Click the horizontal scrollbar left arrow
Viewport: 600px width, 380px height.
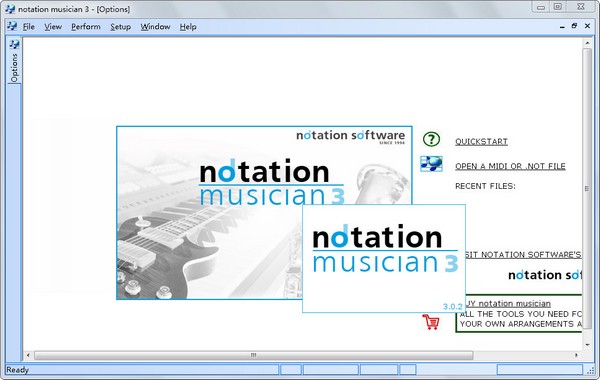pos(28,355)
